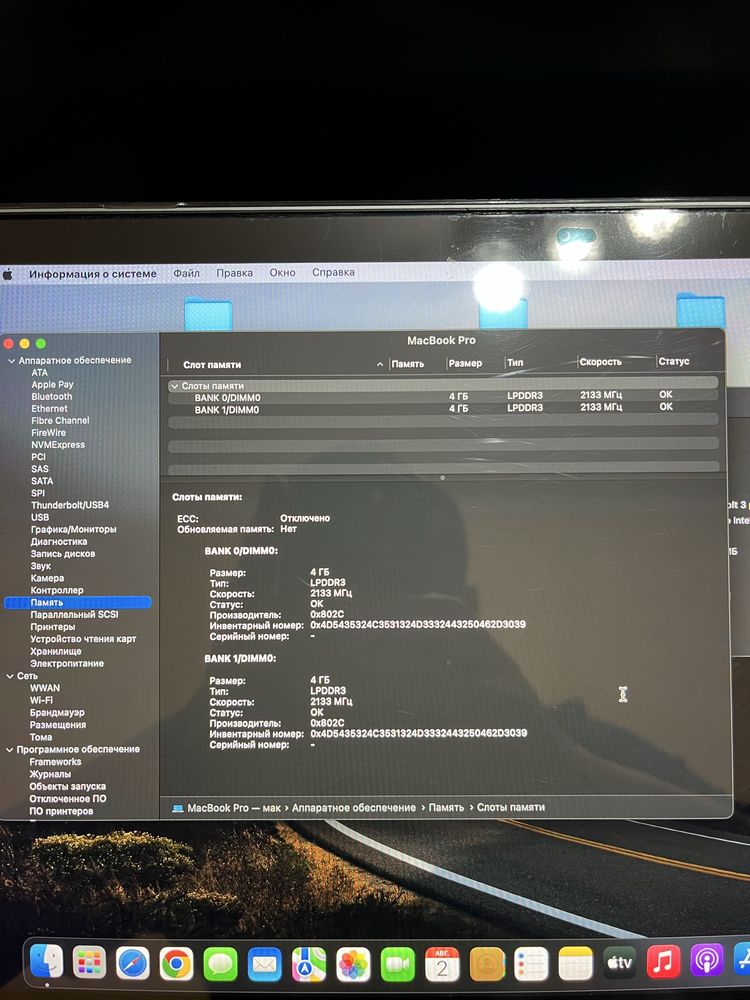Open the Информация о системе menu
The height and width of the screenshot is (1000, 750).
click(x=92, y=274)
